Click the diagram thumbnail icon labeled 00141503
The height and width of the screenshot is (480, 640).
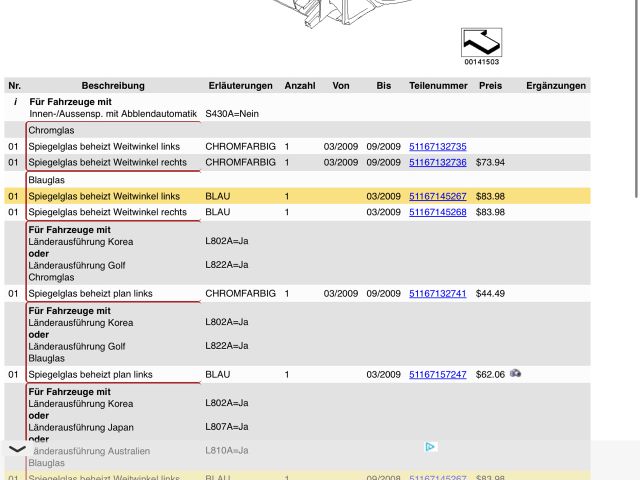481,43
